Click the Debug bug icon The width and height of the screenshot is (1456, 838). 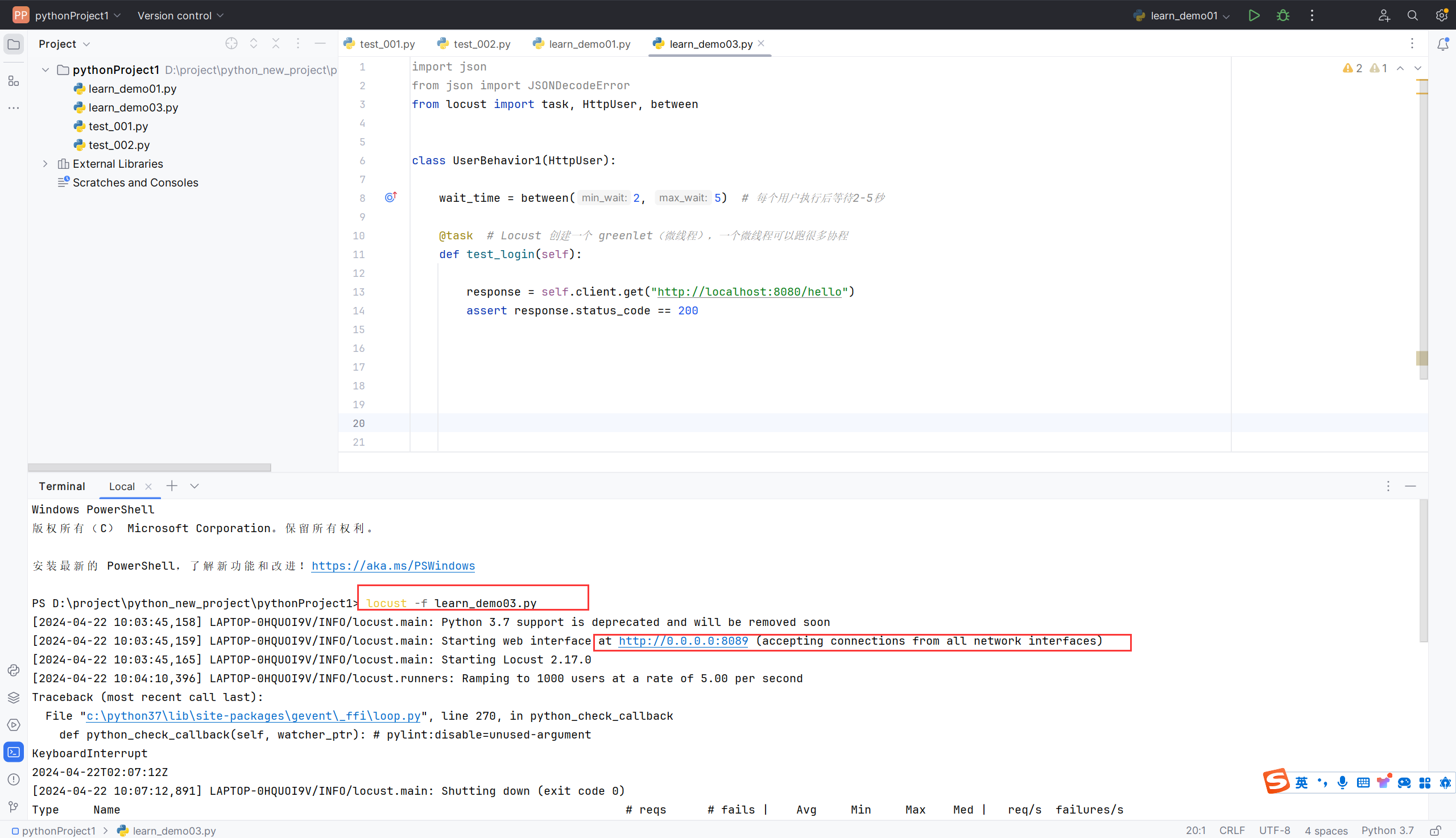point(1283,15)
